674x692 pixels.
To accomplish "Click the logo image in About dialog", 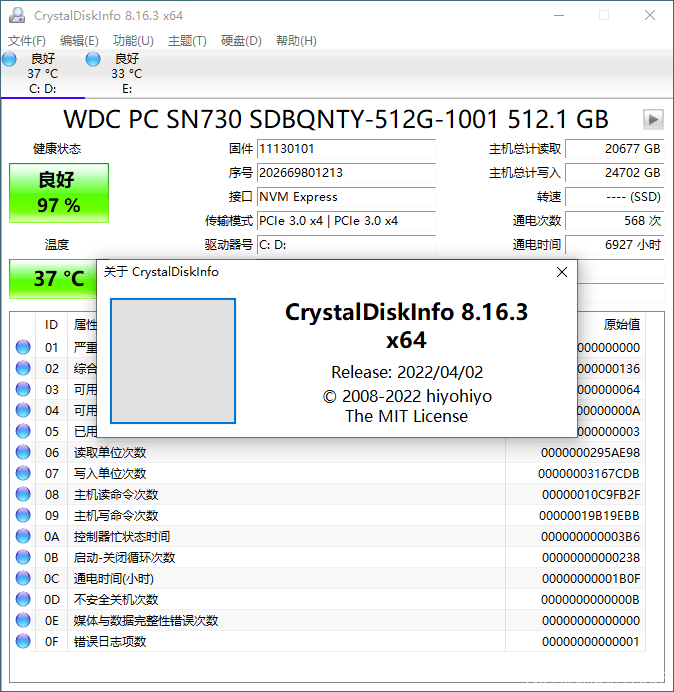I will pyautogui.click(x=173, y=361).
